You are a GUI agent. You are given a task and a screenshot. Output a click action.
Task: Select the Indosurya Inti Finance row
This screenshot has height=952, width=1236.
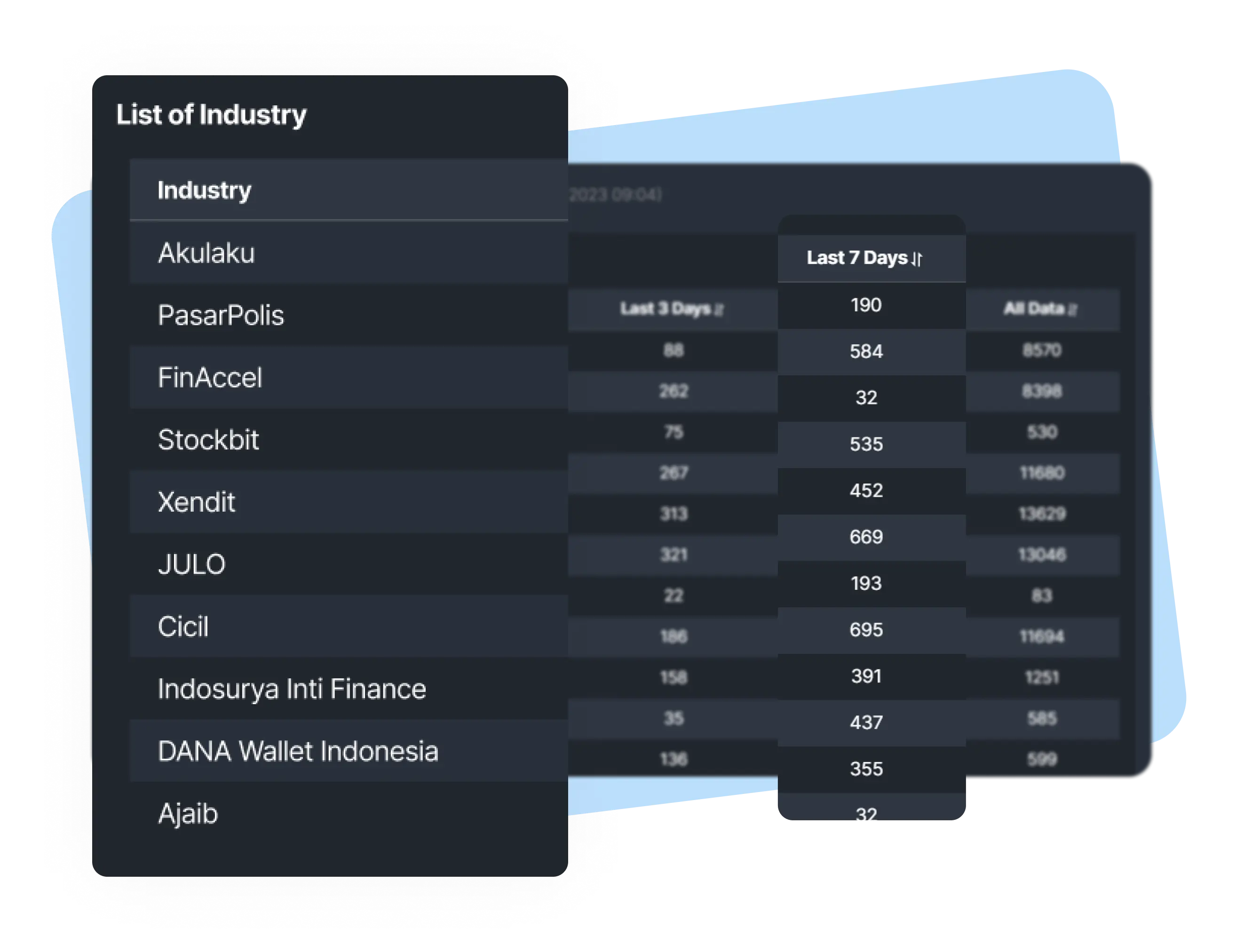coord(349,689)
